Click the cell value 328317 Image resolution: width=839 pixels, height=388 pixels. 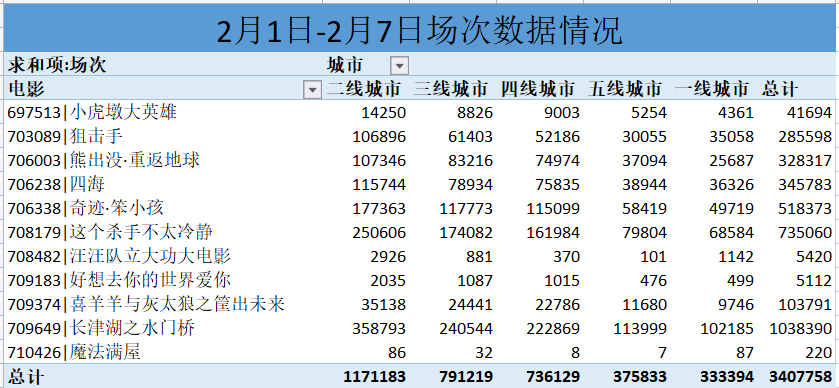pos(805,161)
